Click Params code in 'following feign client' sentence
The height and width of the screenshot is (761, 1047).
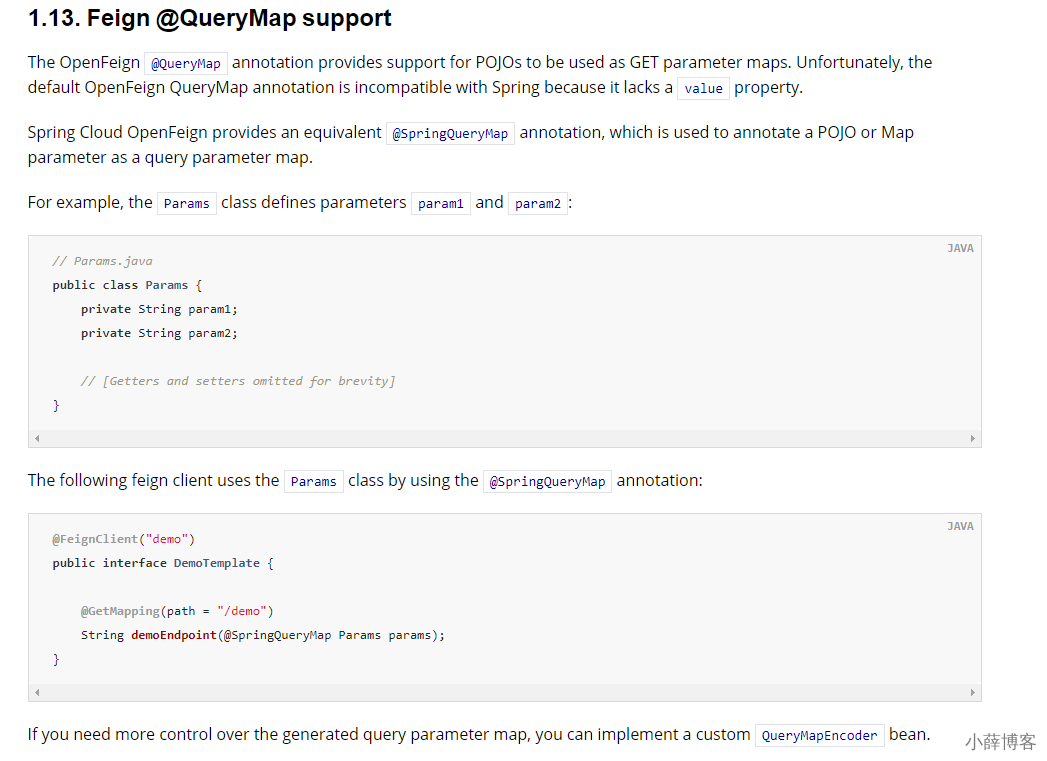coord(313,481)
